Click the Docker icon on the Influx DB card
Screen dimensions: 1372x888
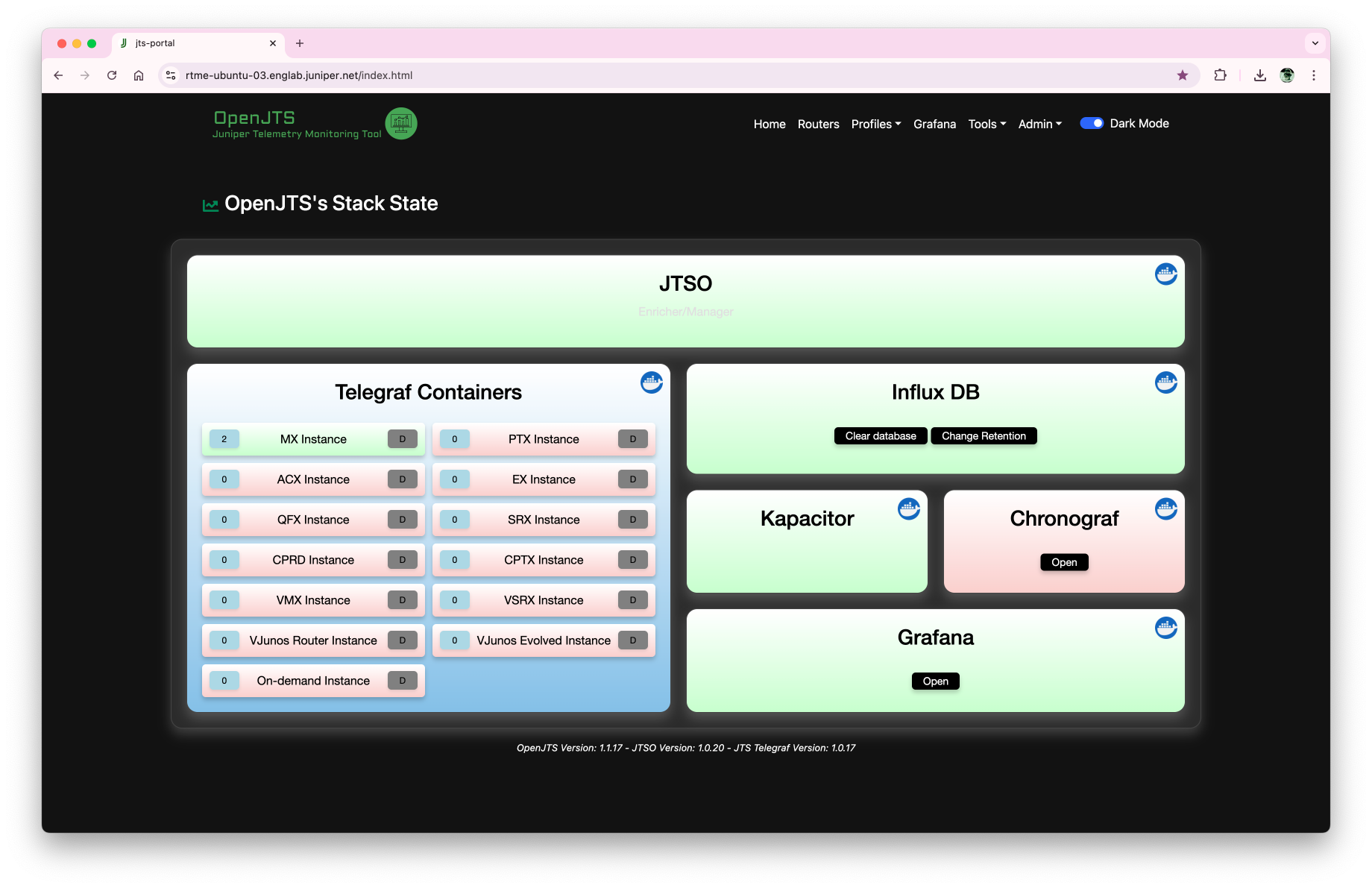pos(1165,382)
